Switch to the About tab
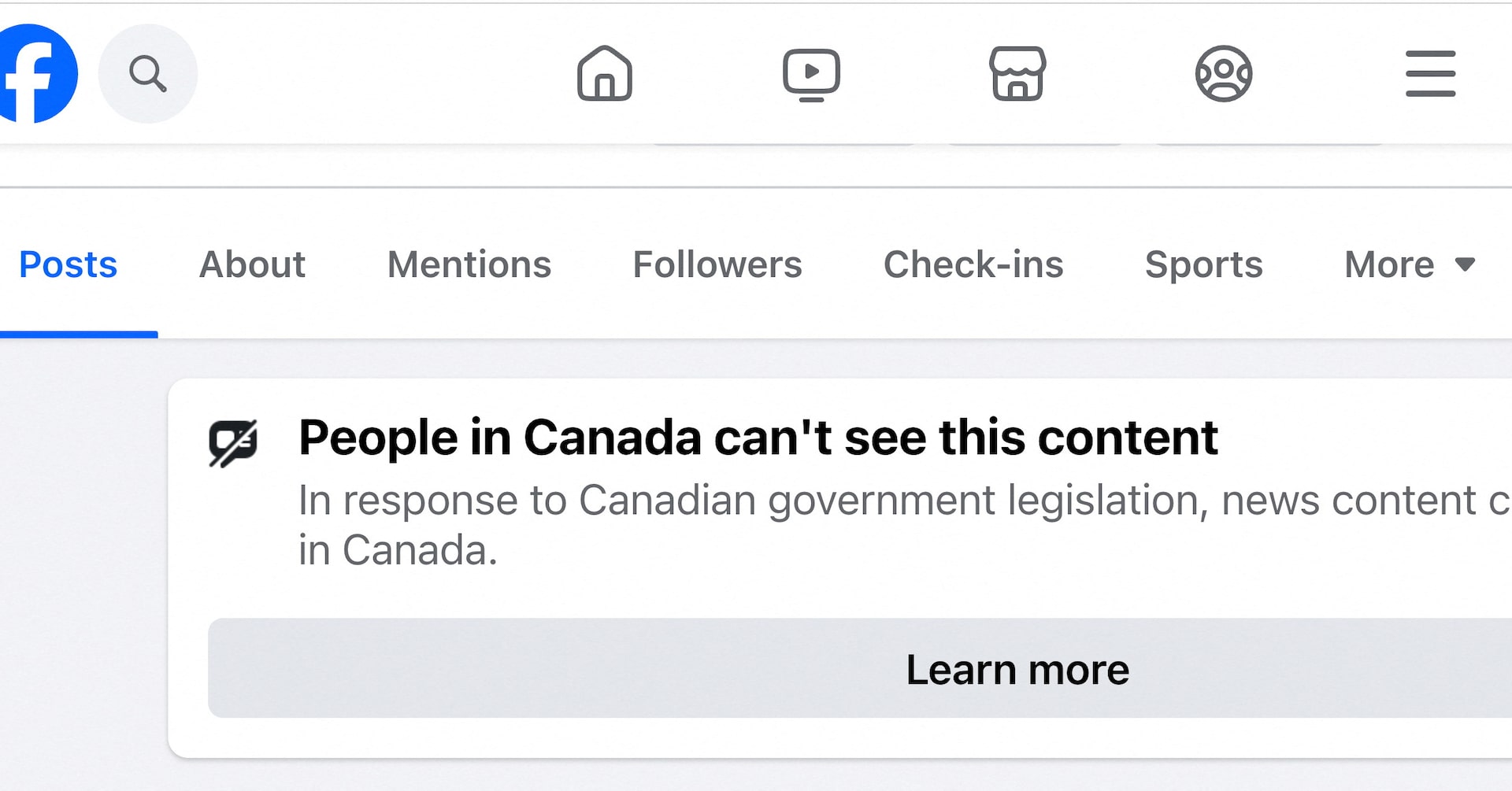Image resolution: width=1512 pixels, height=791 pixels. 252,264
